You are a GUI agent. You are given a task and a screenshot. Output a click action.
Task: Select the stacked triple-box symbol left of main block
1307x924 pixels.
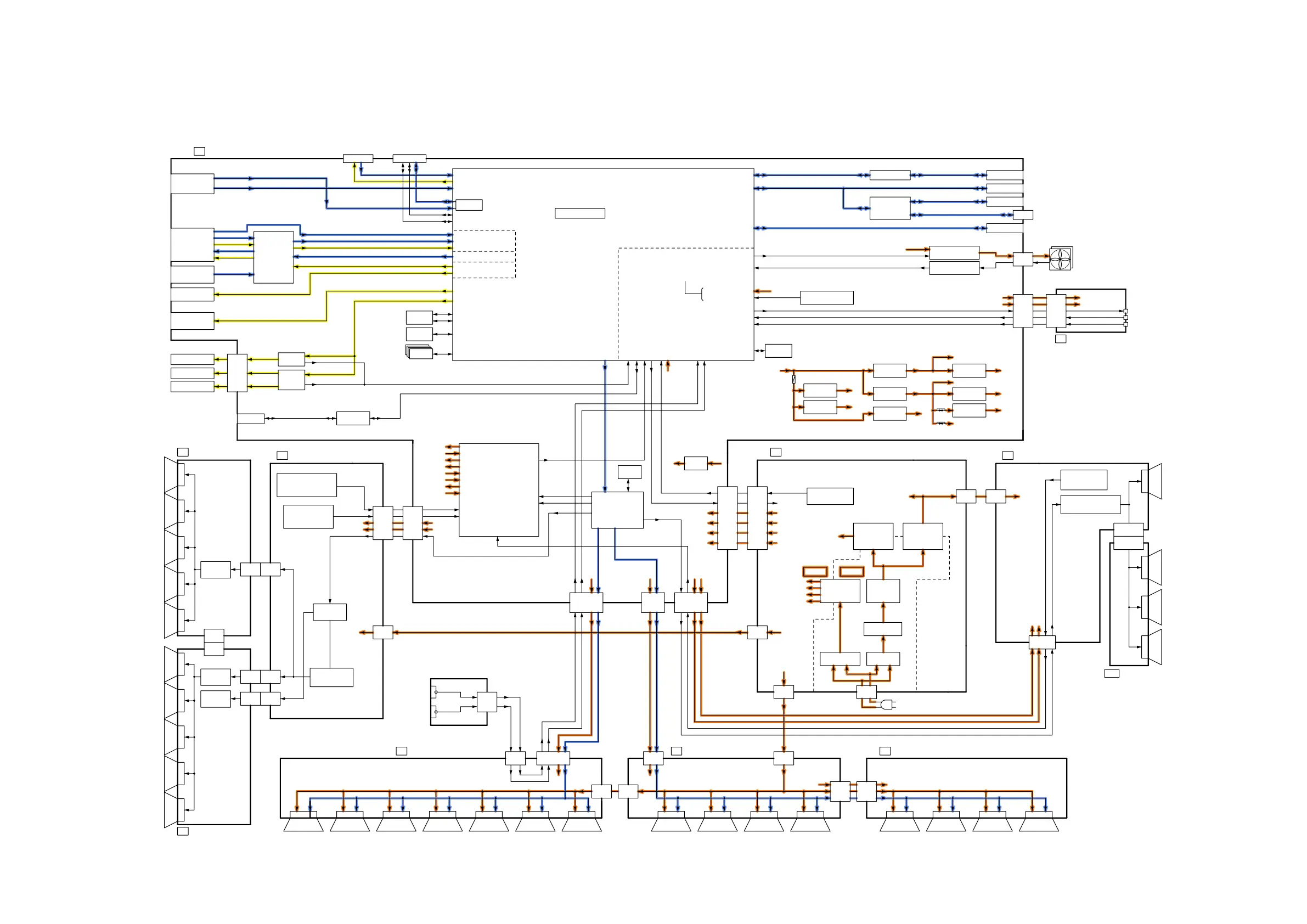(420, 352)
